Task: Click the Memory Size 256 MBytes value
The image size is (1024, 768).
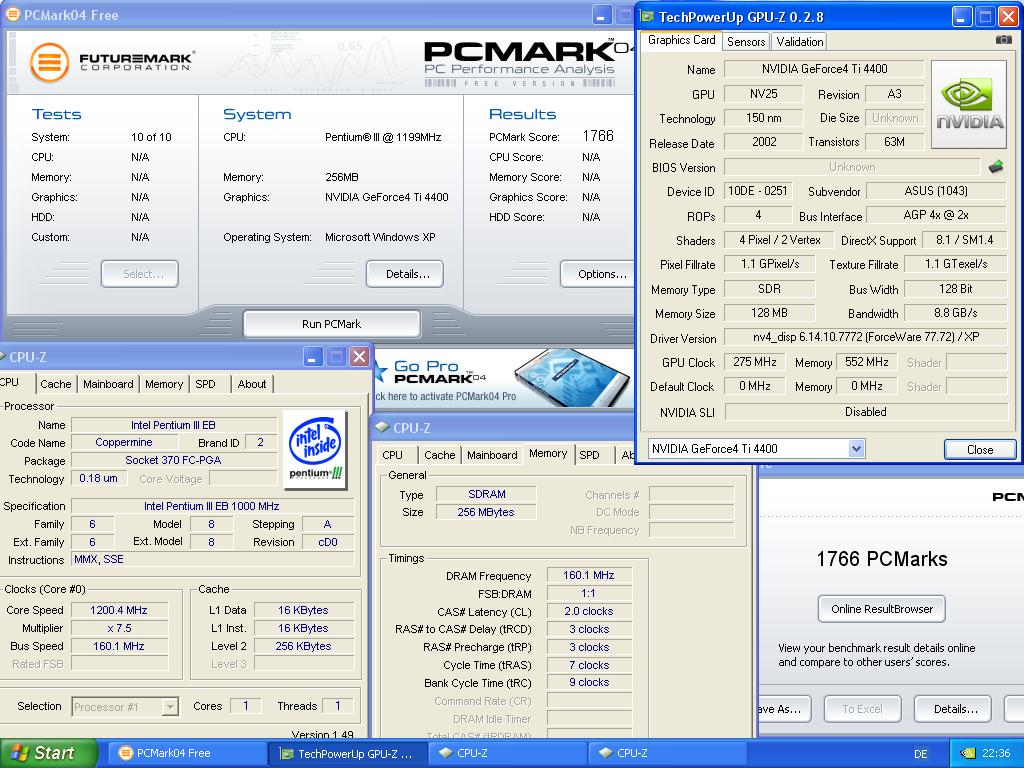Action: pyautogui.click(x=486, y=512)
